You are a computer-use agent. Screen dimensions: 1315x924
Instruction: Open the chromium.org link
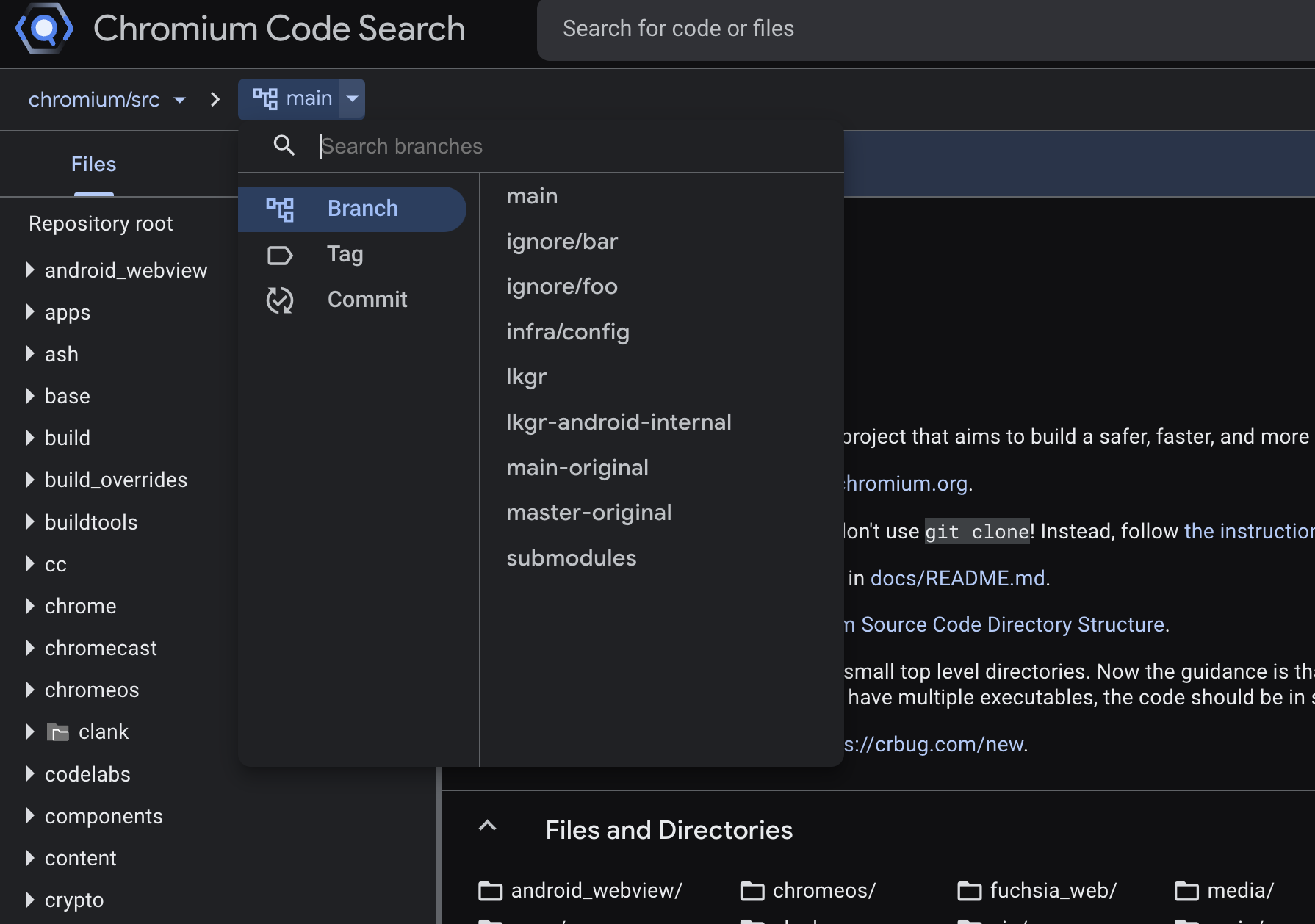click(x=906, y=483)
